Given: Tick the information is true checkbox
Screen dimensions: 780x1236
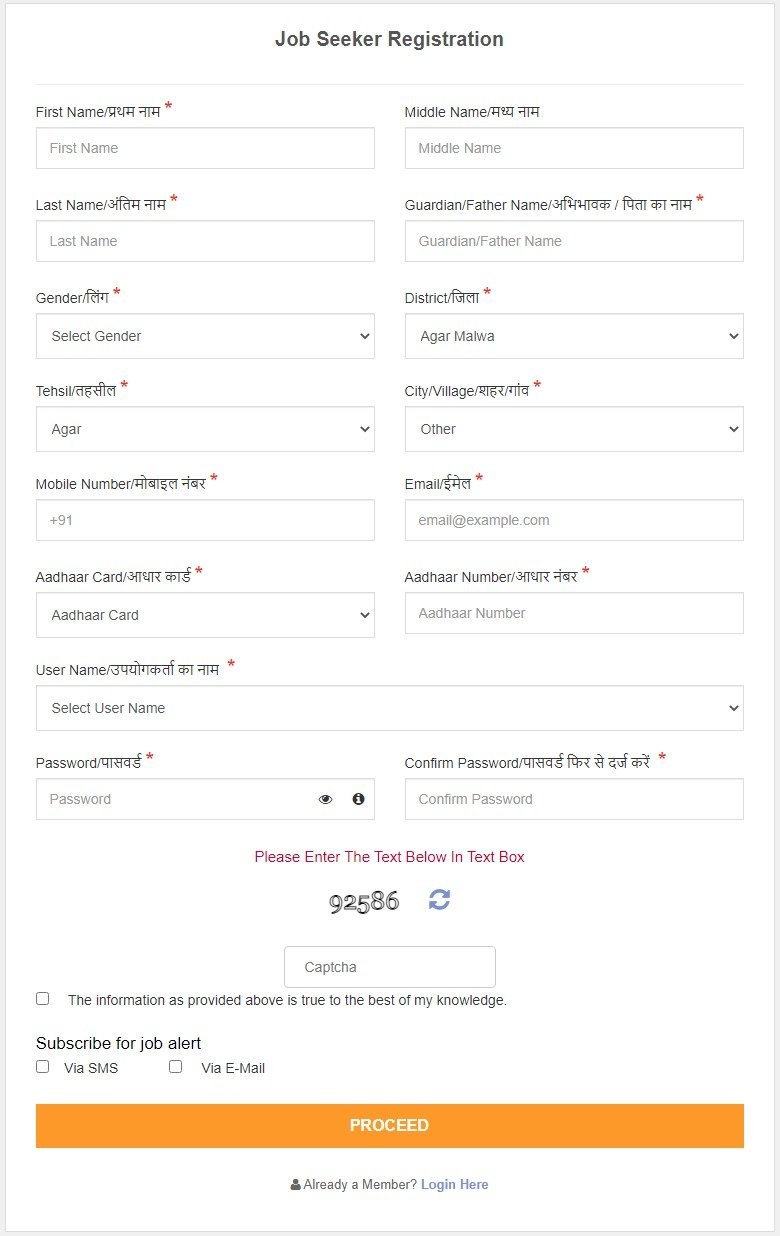Looking at the screenshot, I should pyautogui.click(x=42, y=998).
